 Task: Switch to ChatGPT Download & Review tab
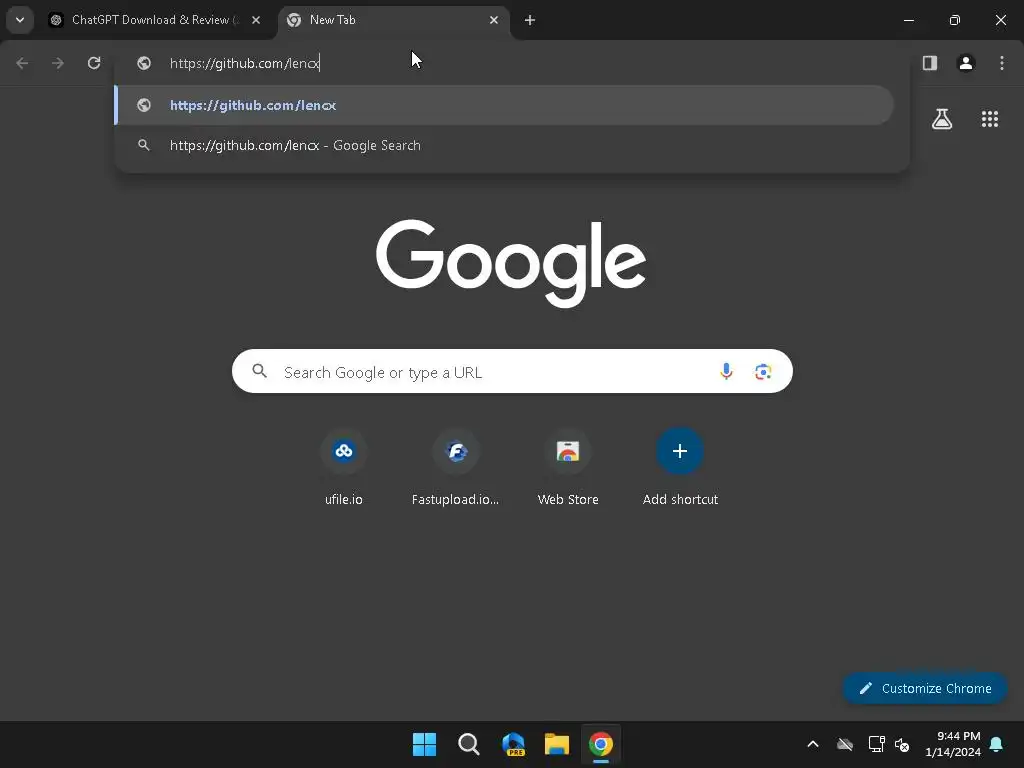coord(155,20)
